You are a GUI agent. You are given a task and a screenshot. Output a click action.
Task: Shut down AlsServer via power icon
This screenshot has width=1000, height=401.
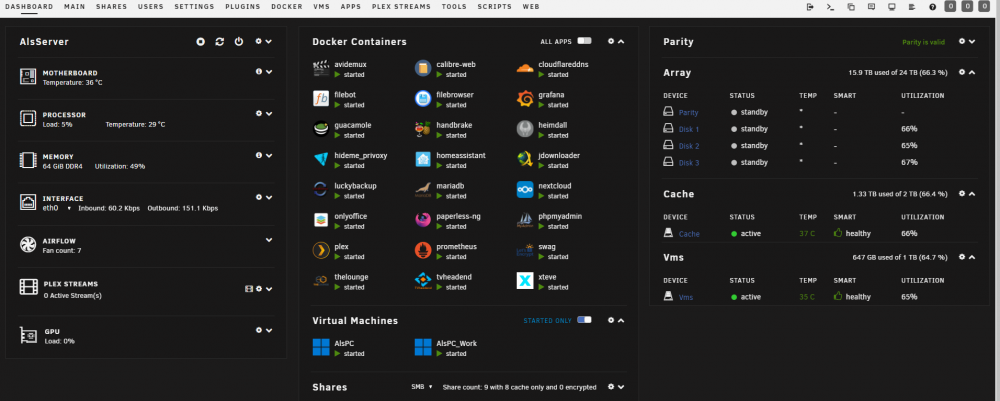pos(239,41)
